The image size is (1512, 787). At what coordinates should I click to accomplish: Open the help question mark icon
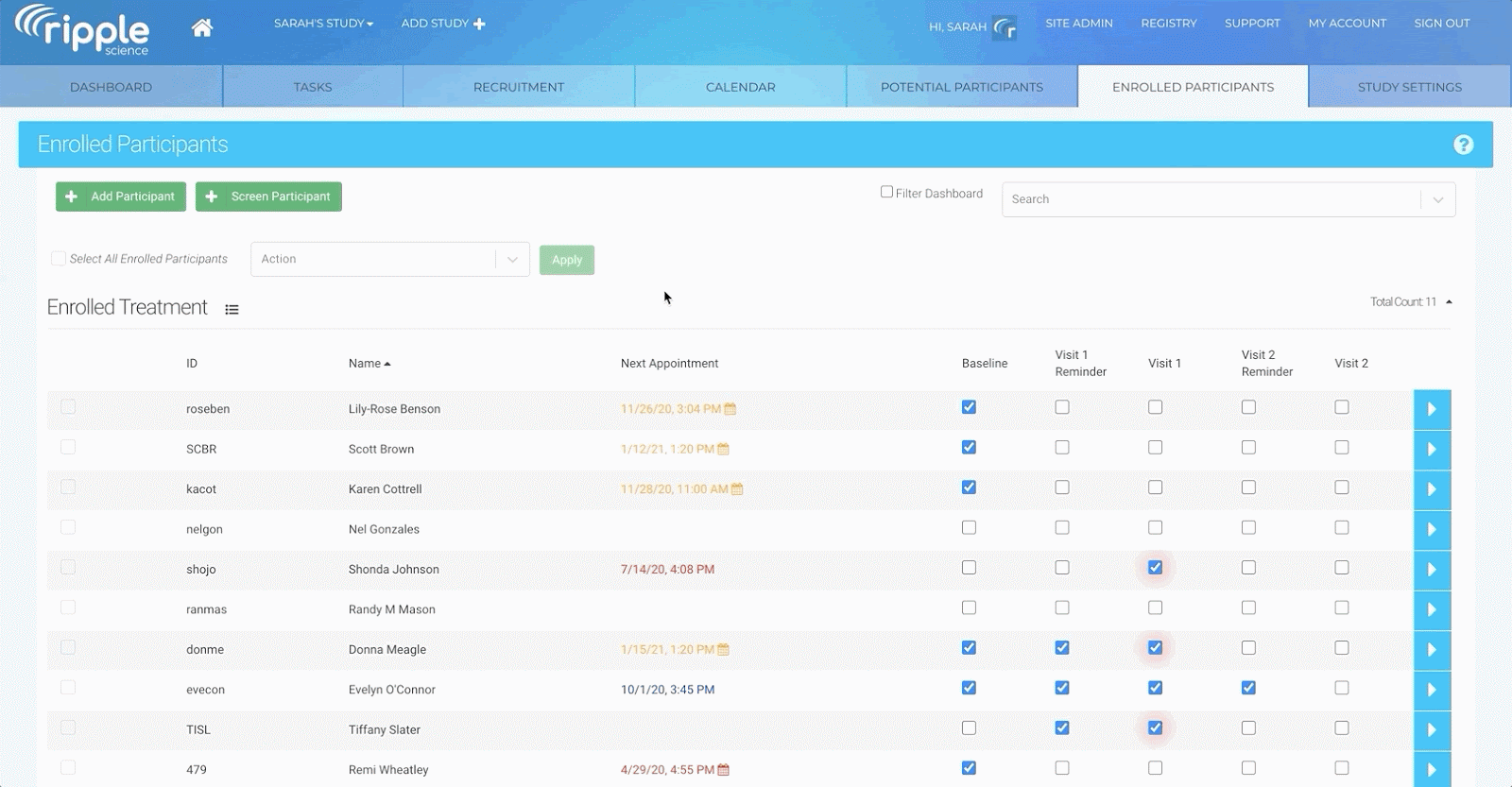coord(1463,145)
